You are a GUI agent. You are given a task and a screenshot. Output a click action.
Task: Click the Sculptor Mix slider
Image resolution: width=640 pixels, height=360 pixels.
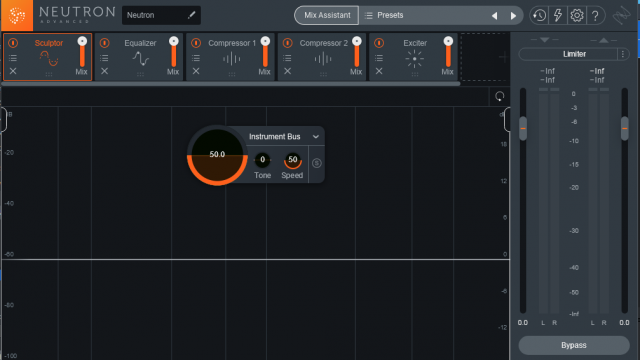coord(82,52)
